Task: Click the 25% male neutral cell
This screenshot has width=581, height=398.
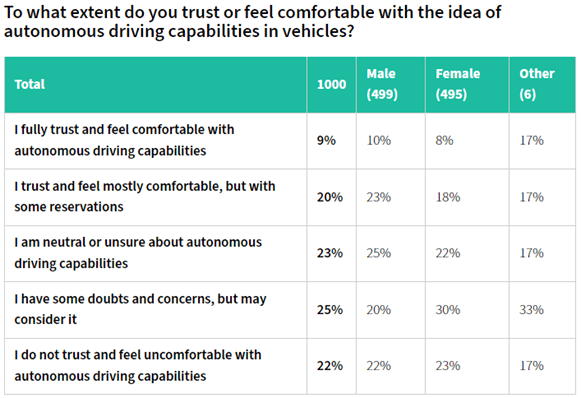Action: [x=391, y=253]
